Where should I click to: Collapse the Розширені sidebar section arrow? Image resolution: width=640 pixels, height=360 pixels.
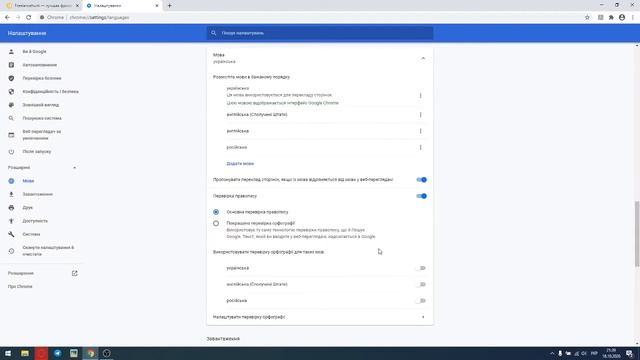pos(74,168)
